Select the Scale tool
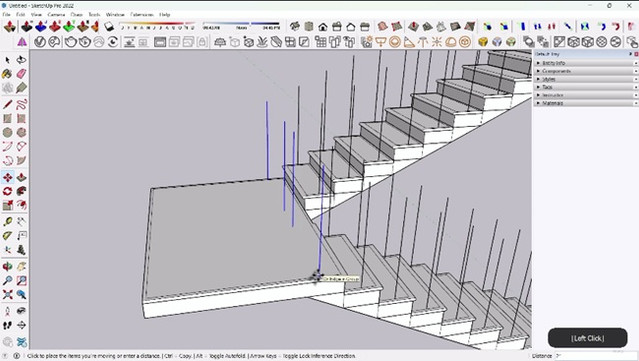Image resolution: width=639 pixels, height=361 pixels. 7,205
